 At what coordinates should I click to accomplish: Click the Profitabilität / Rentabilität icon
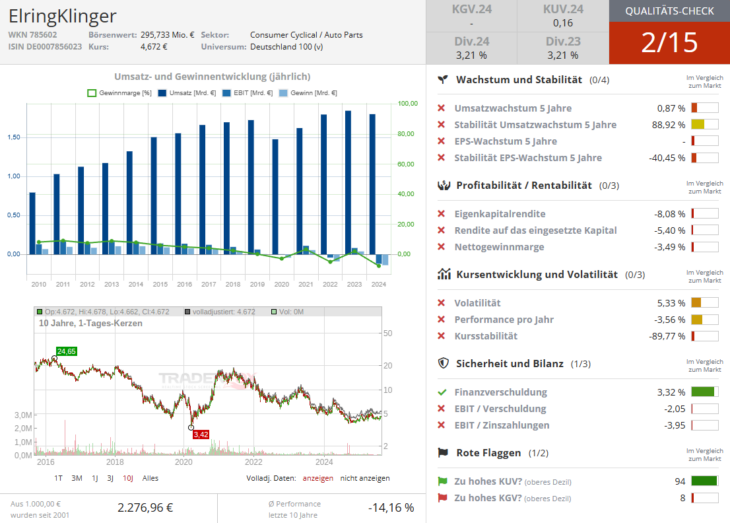click(x=444, y=185)
